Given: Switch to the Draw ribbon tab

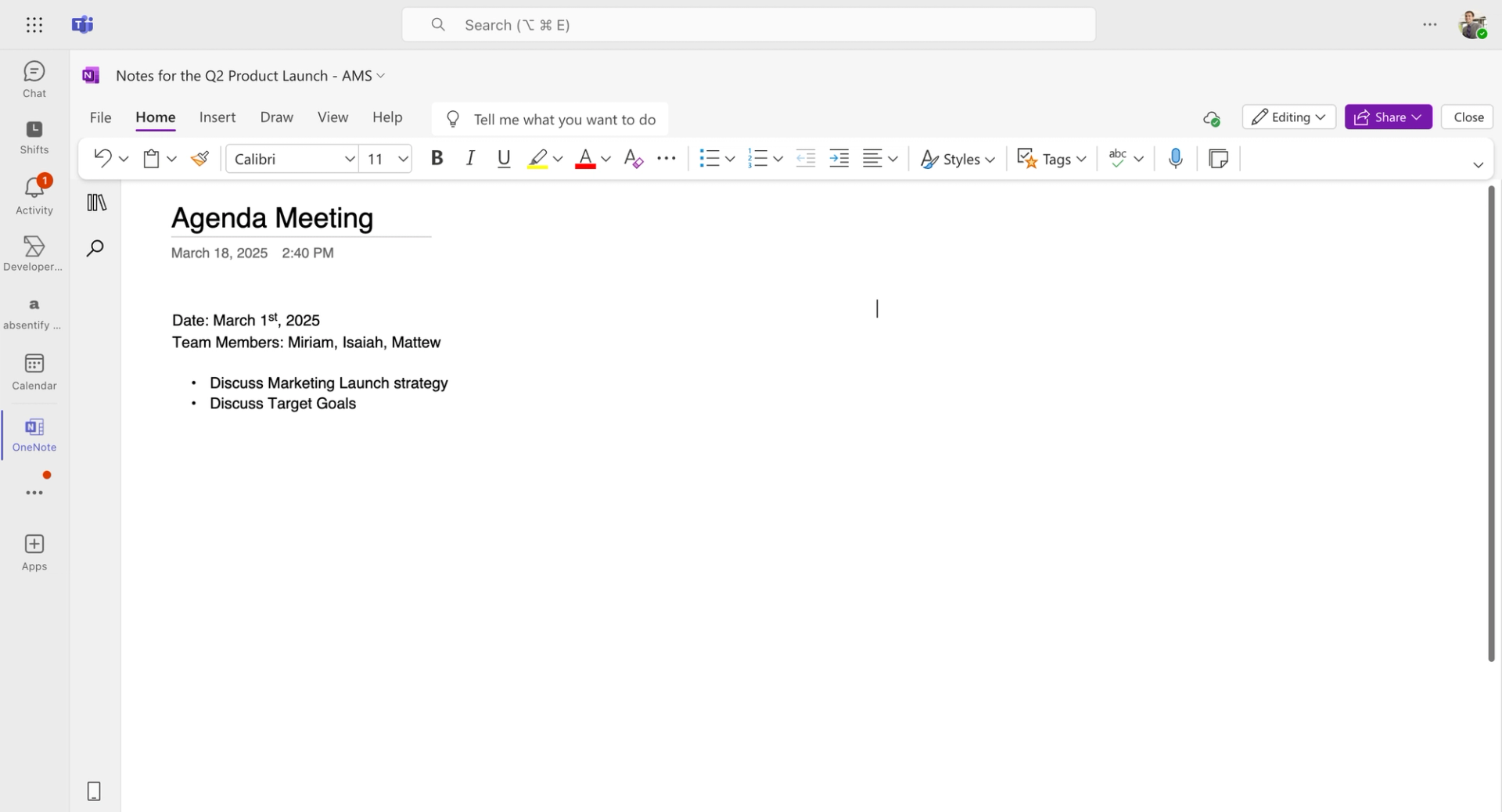Looking at the screenshot, I should click(x=277, y=117).
